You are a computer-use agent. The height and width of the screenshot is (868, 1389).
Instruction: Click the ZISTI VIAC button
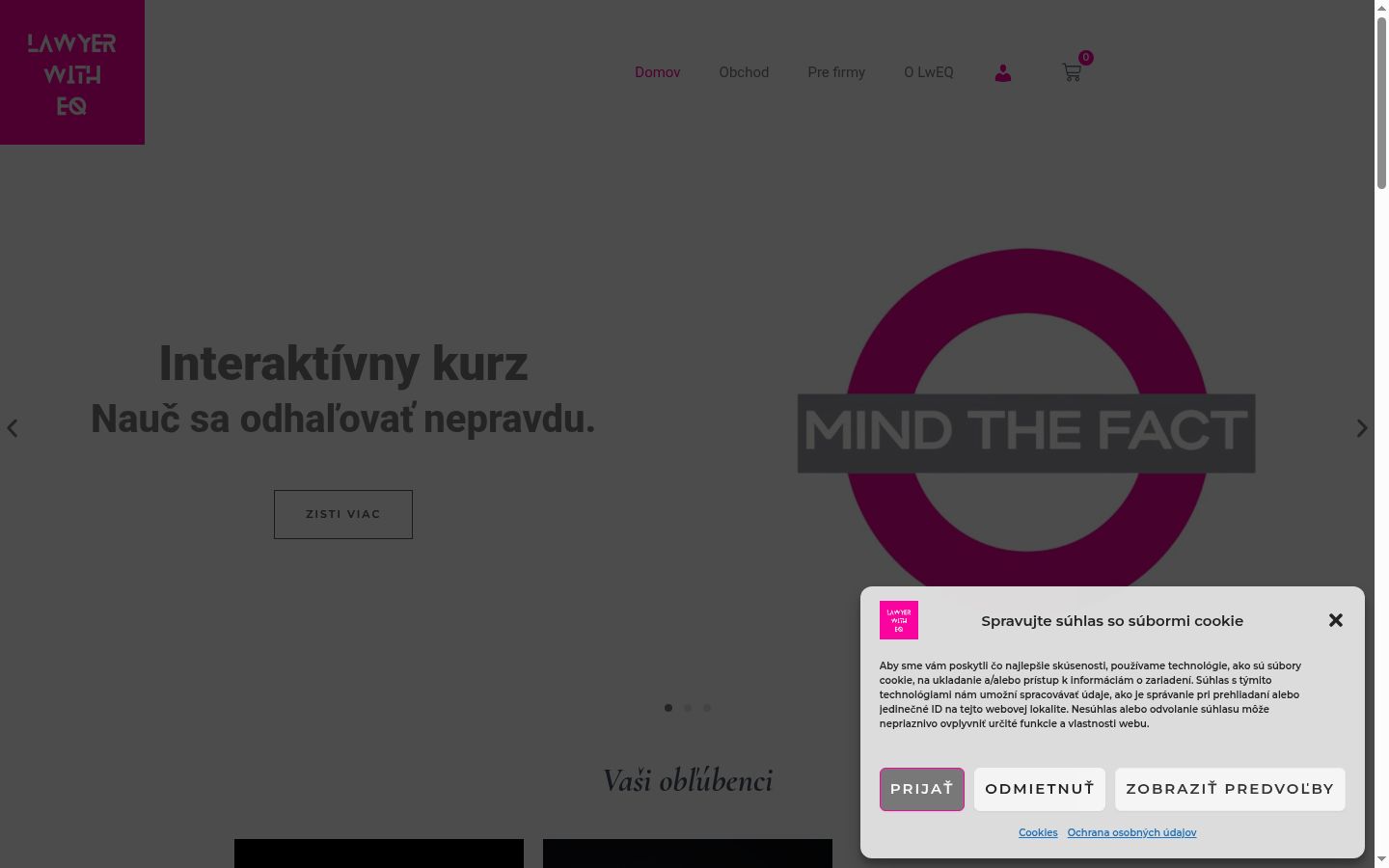click(x=343, y=514)
